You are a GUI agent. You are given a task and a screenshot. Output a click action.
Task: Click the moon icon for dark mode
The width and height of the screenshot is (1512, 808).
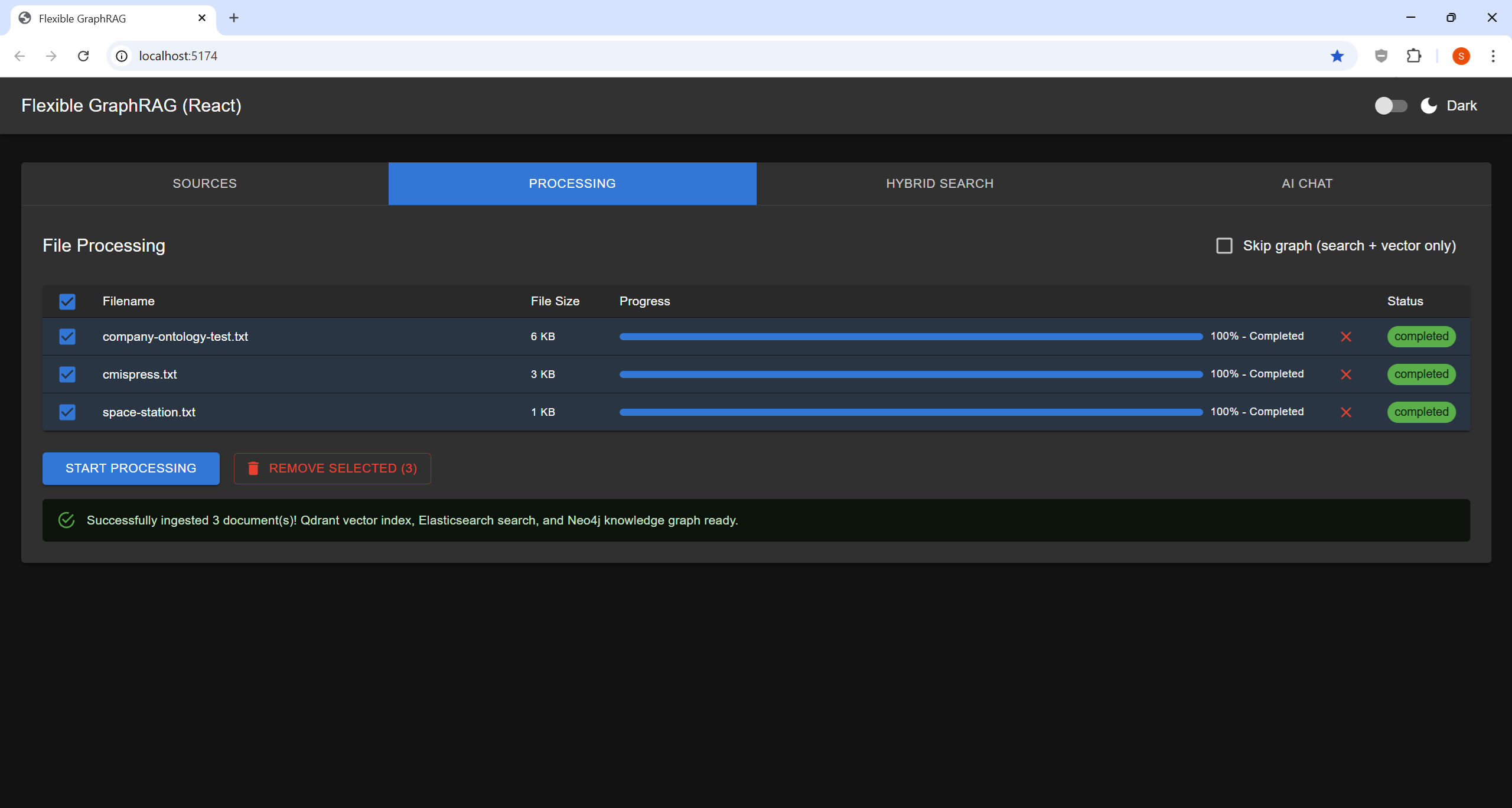click(x=1428, y=106)
